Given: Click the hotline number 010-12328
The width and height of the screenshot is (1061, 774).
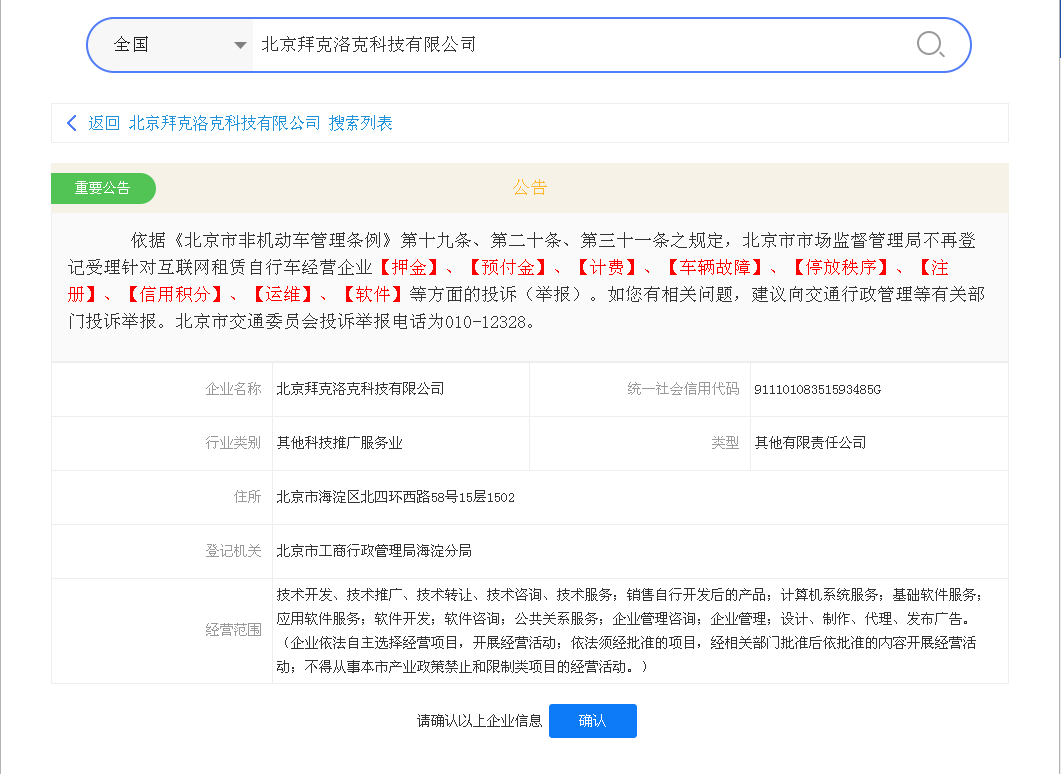Looking at the screenshot, I should point(485,323).
